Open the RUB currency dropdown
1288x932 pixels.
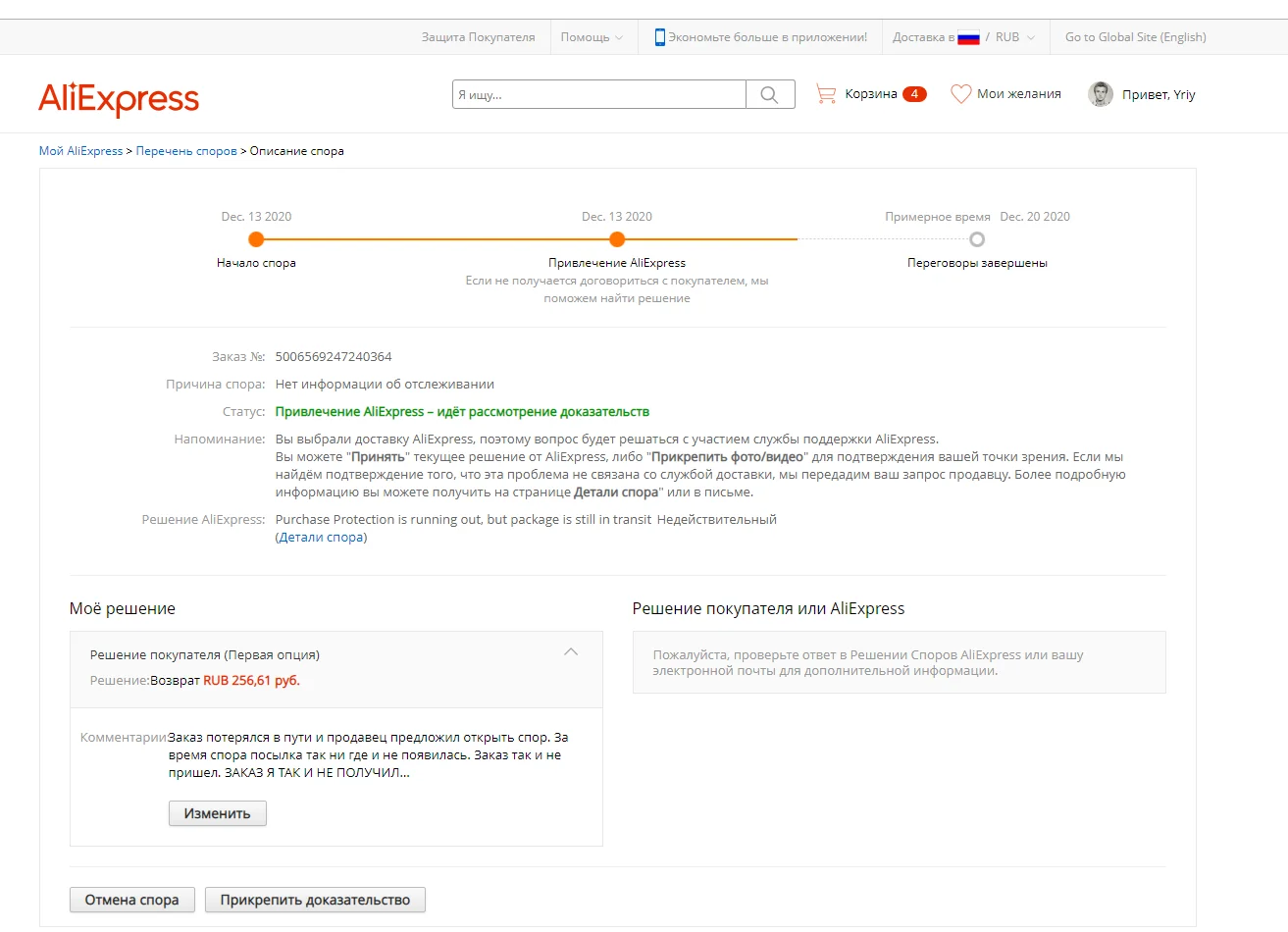[x=1015, y=37]
